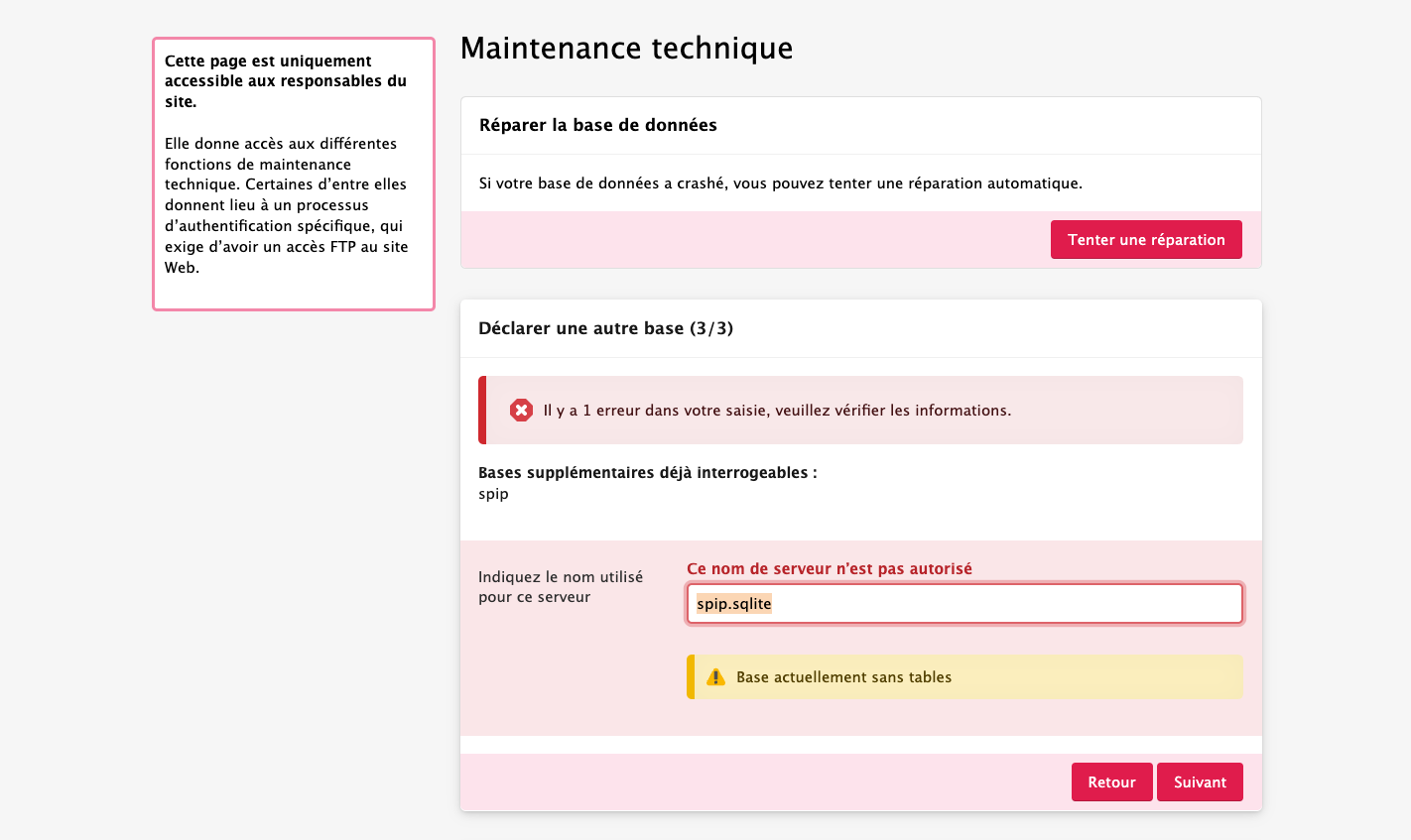
Task: Focus the spip.sqlite server name field
Action: tap(964, 604)
